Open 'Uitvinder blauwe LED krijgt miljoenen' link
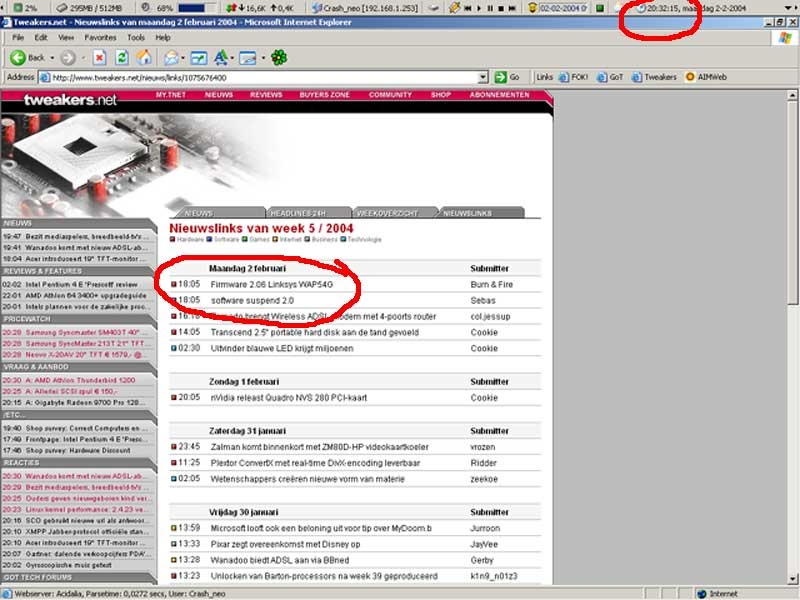 pos(282,348)
